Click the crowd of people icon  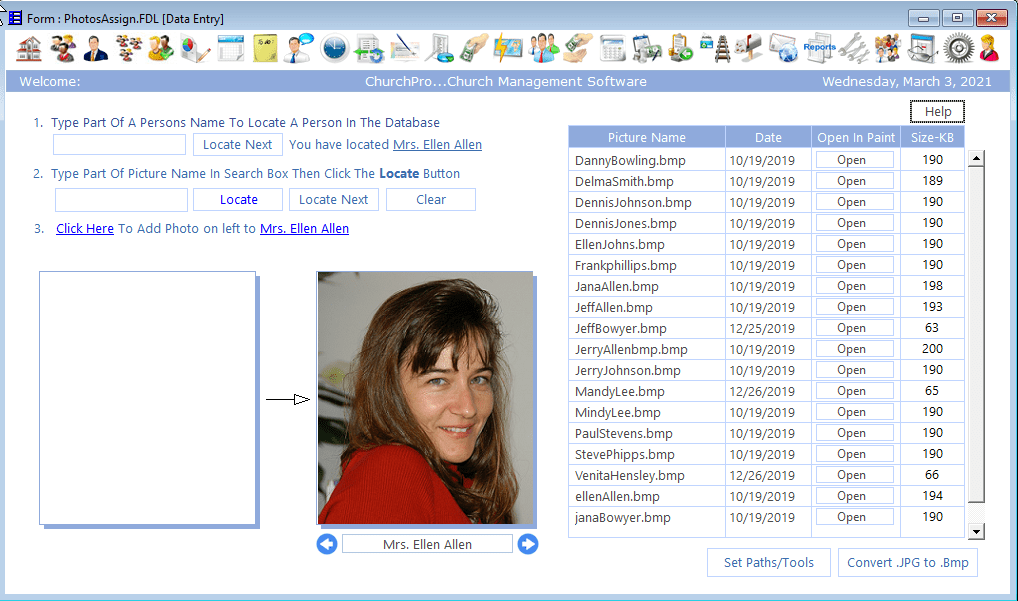tap(888, 49)
